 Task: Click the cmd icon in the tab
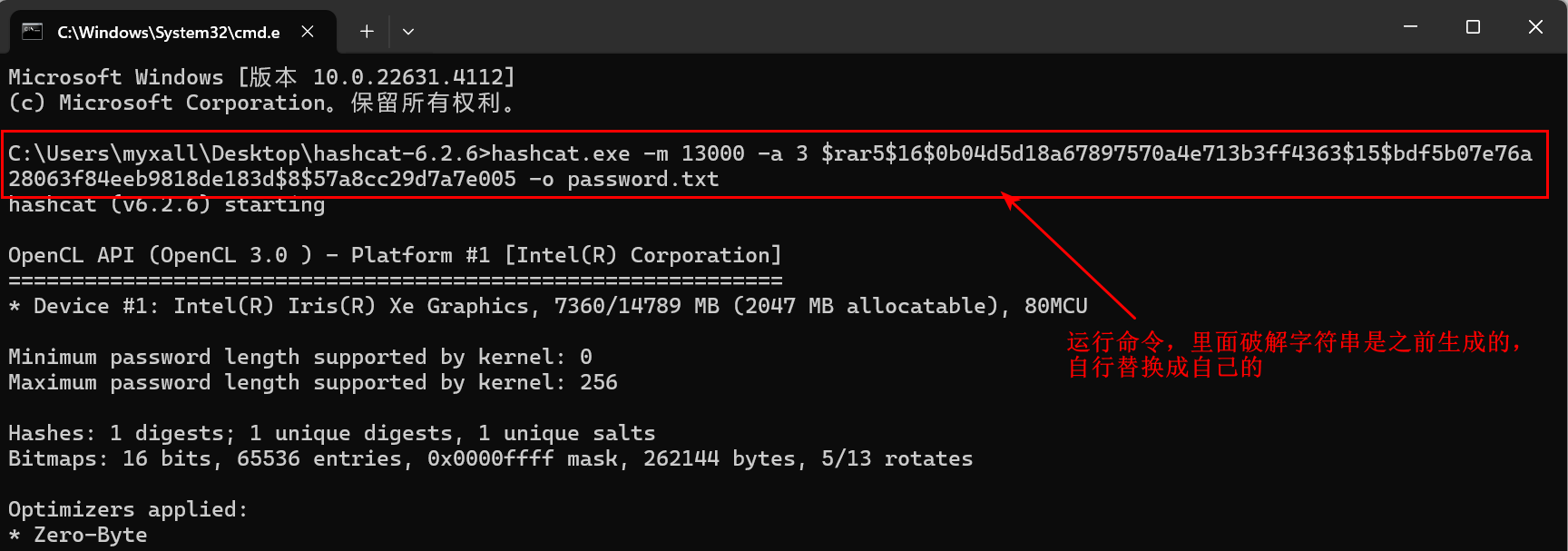(x=33, y=32)
